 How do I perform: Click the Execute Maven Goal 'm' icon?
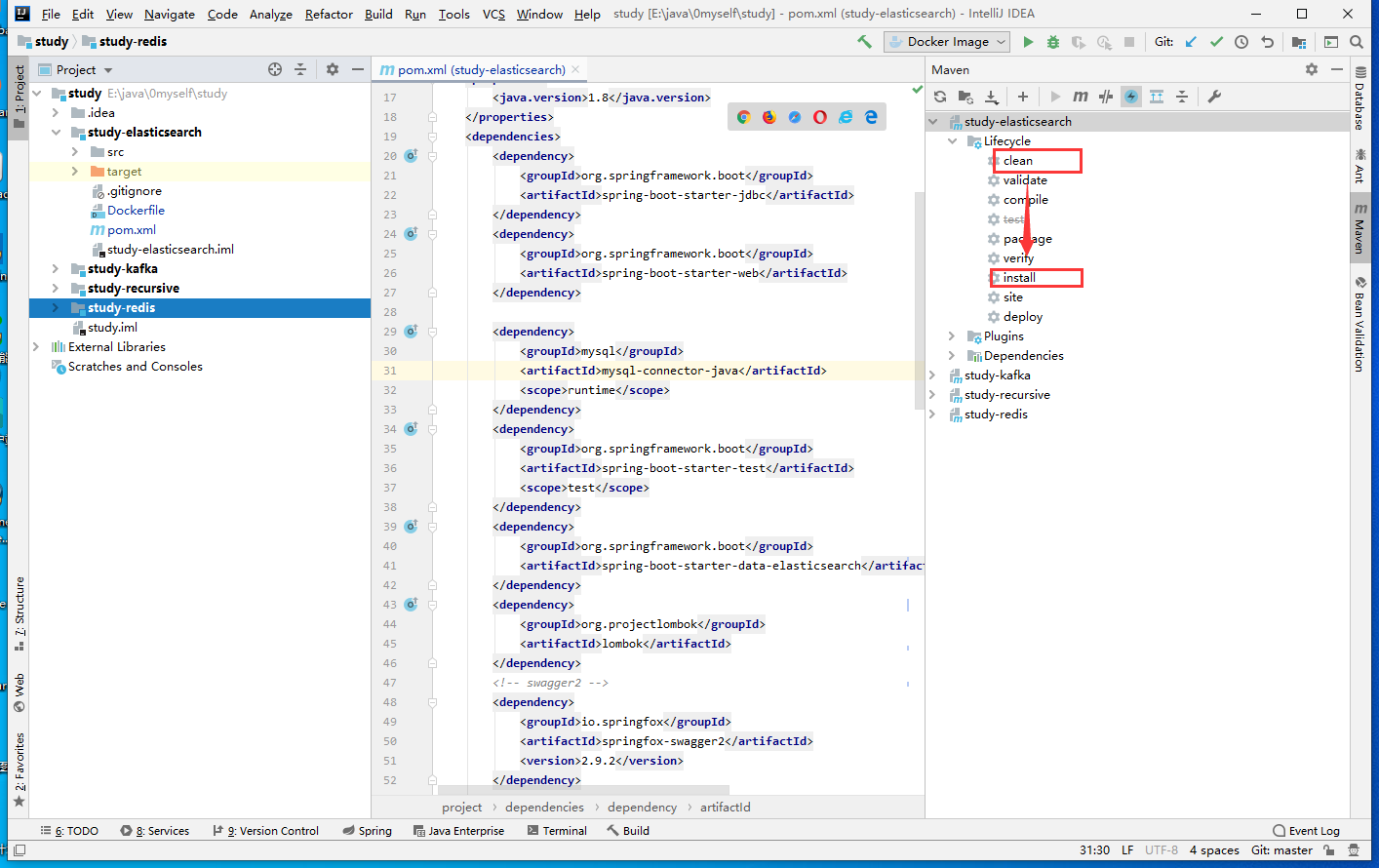pos(1080,97)
